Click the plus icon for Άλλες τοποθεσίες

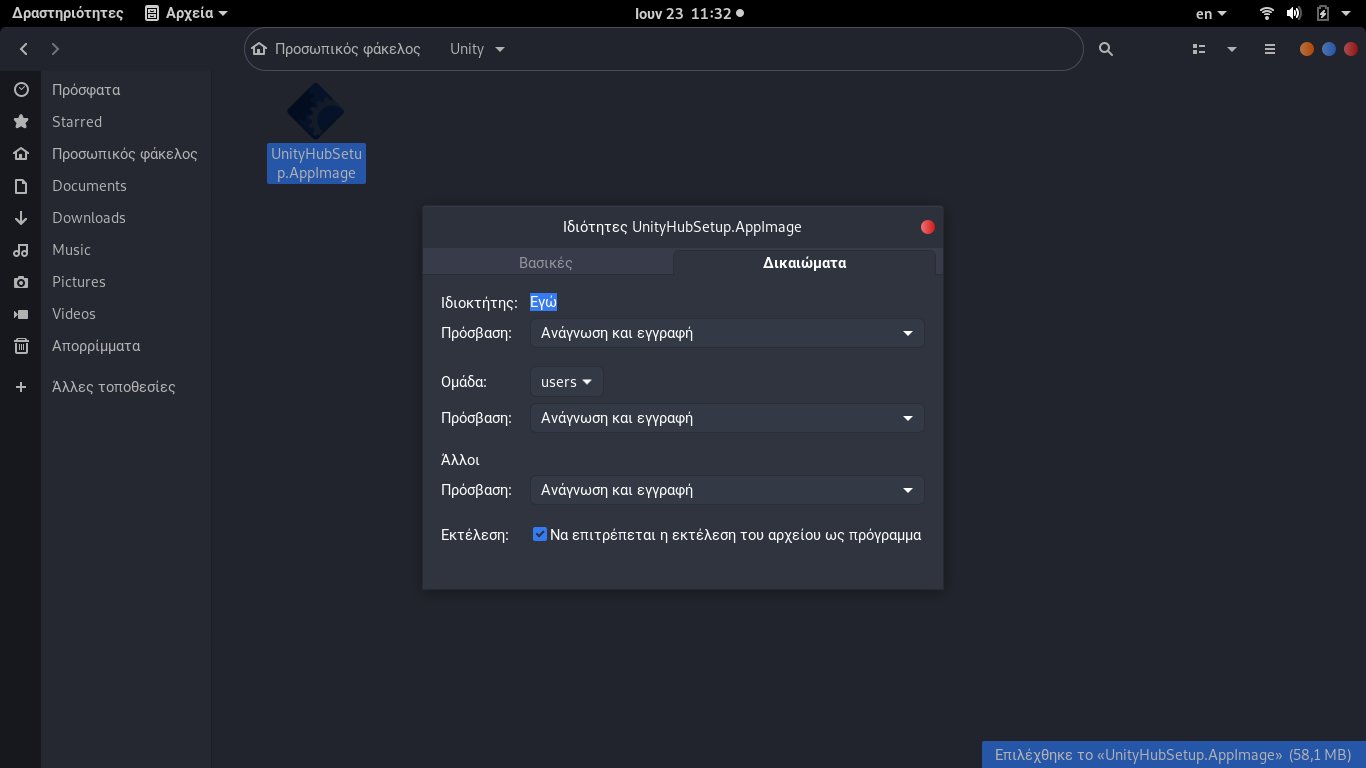coord(21,387)
